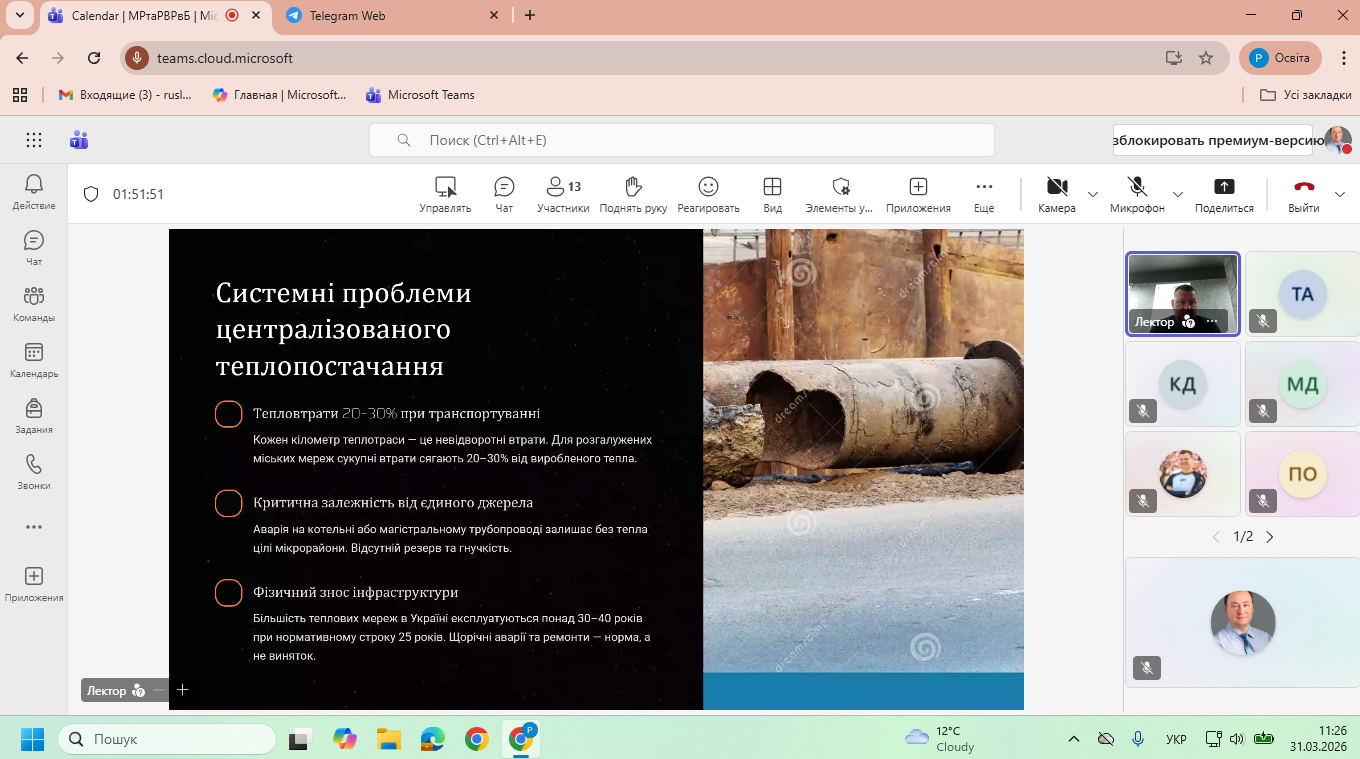
Task: Raise hand with Поднять руку
Action: (x=632, y=194)
